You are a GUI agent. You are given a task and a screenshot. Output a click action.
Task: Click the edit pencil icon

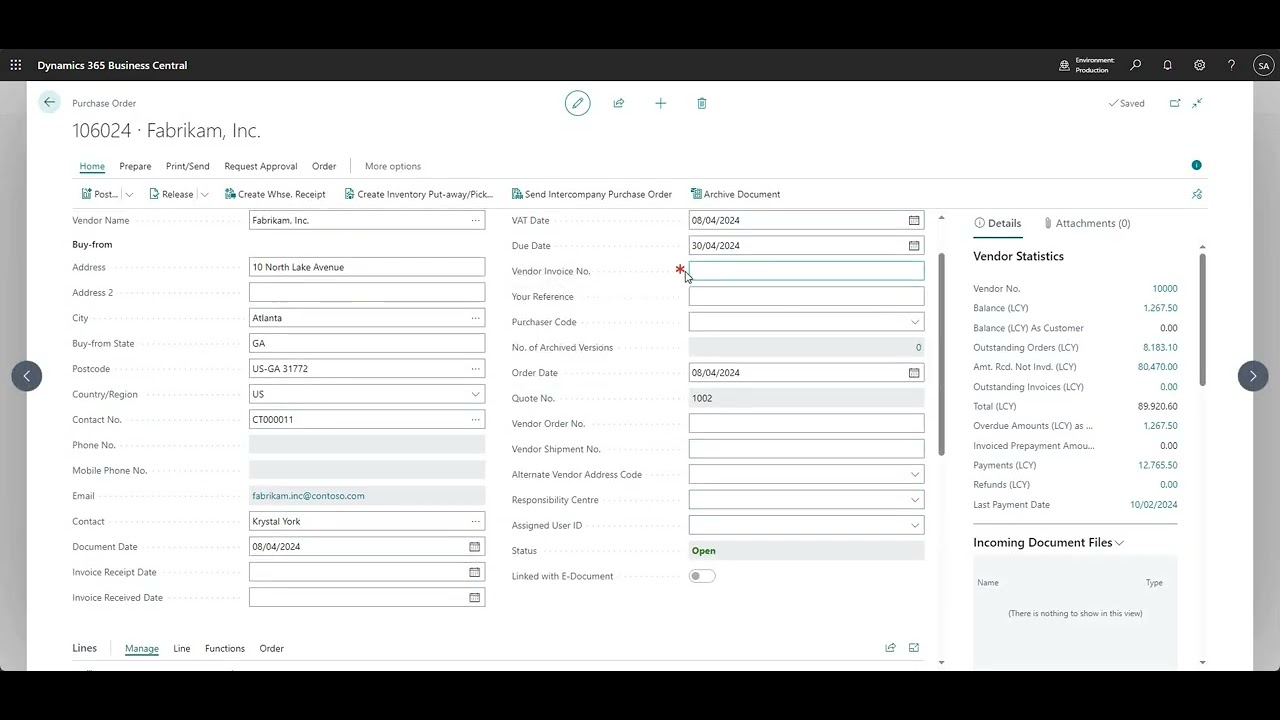point(577,103)
